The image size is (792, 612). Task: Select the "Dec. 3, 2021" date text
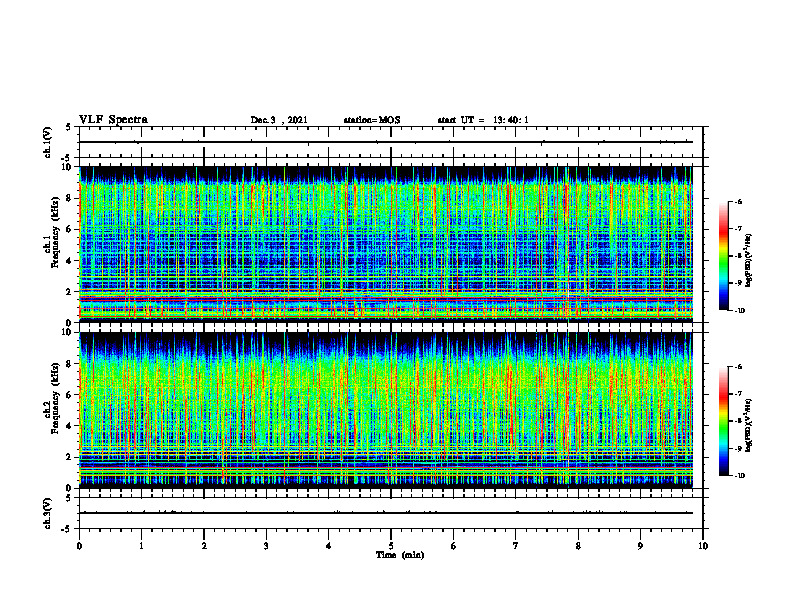point(279,120)
